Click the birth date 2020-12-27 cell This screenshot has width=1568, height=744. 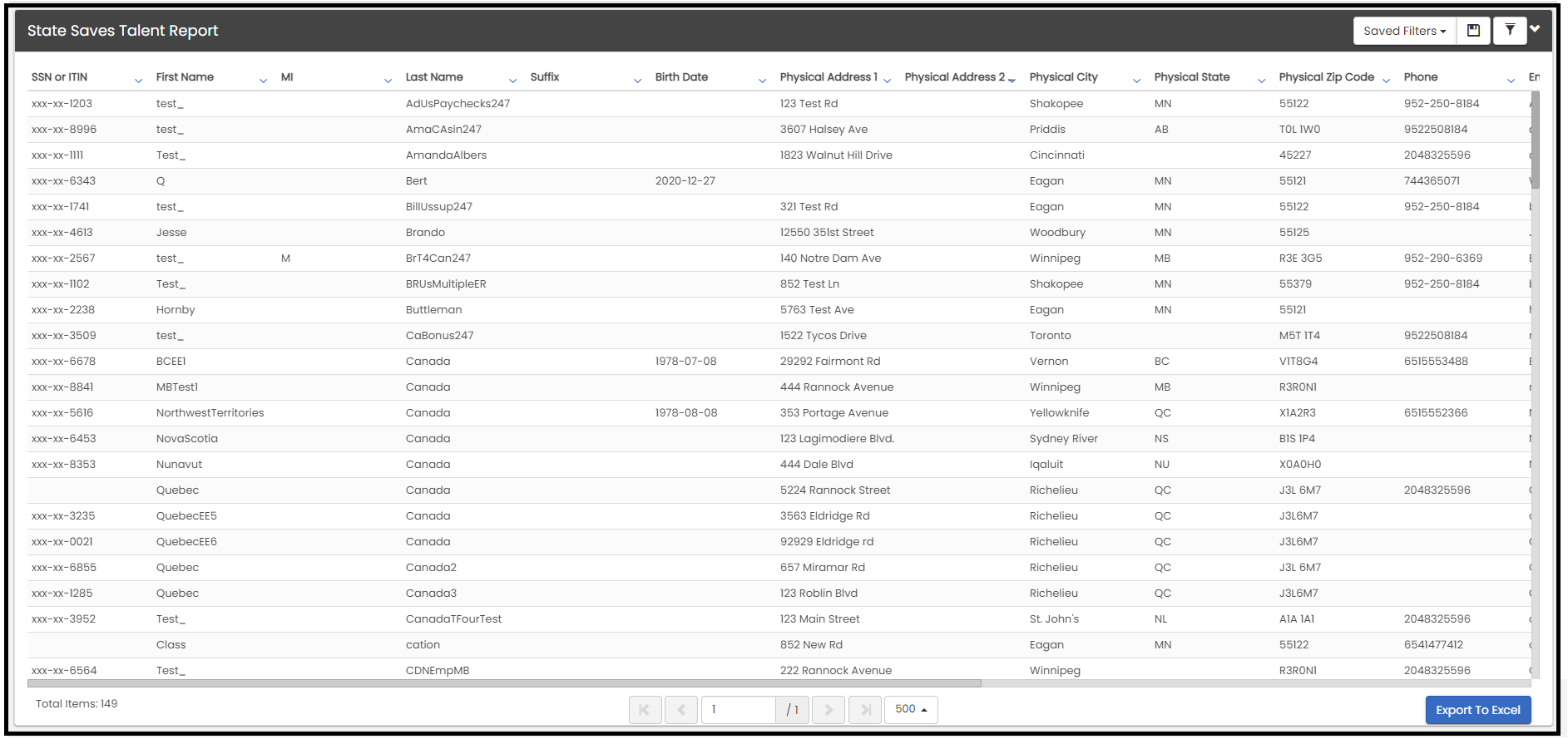pos(685,181)
